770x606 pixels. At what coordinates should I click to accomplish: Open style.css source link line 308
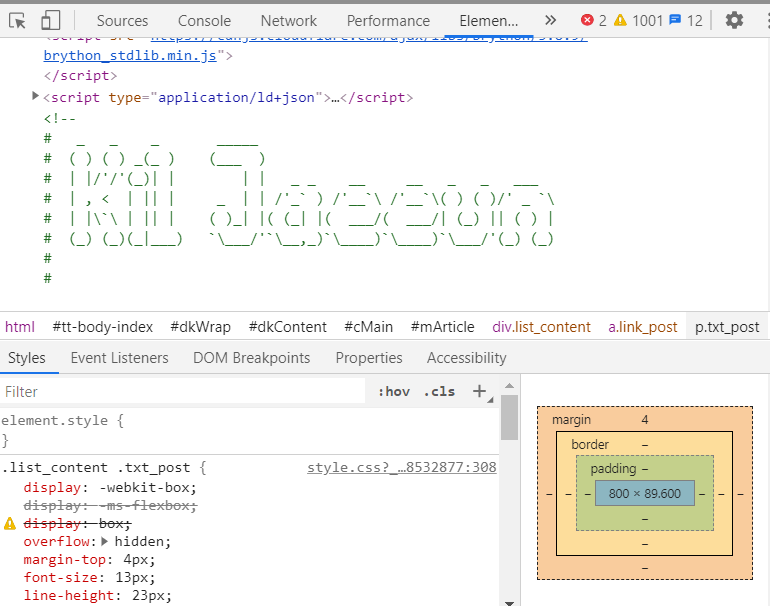click(x=402, y=468)
